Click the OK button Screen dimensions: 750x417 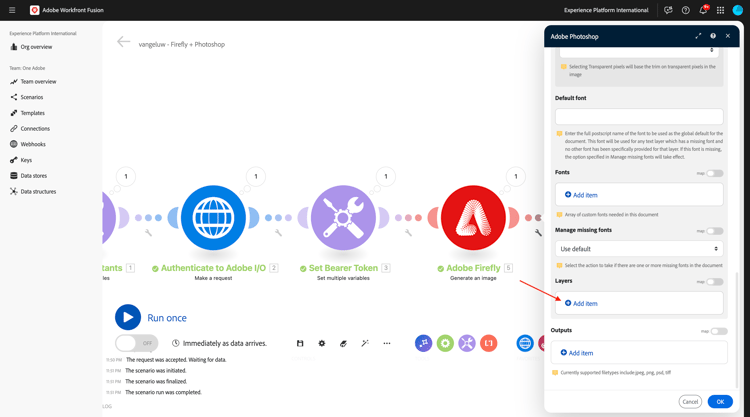click(720, 402)
